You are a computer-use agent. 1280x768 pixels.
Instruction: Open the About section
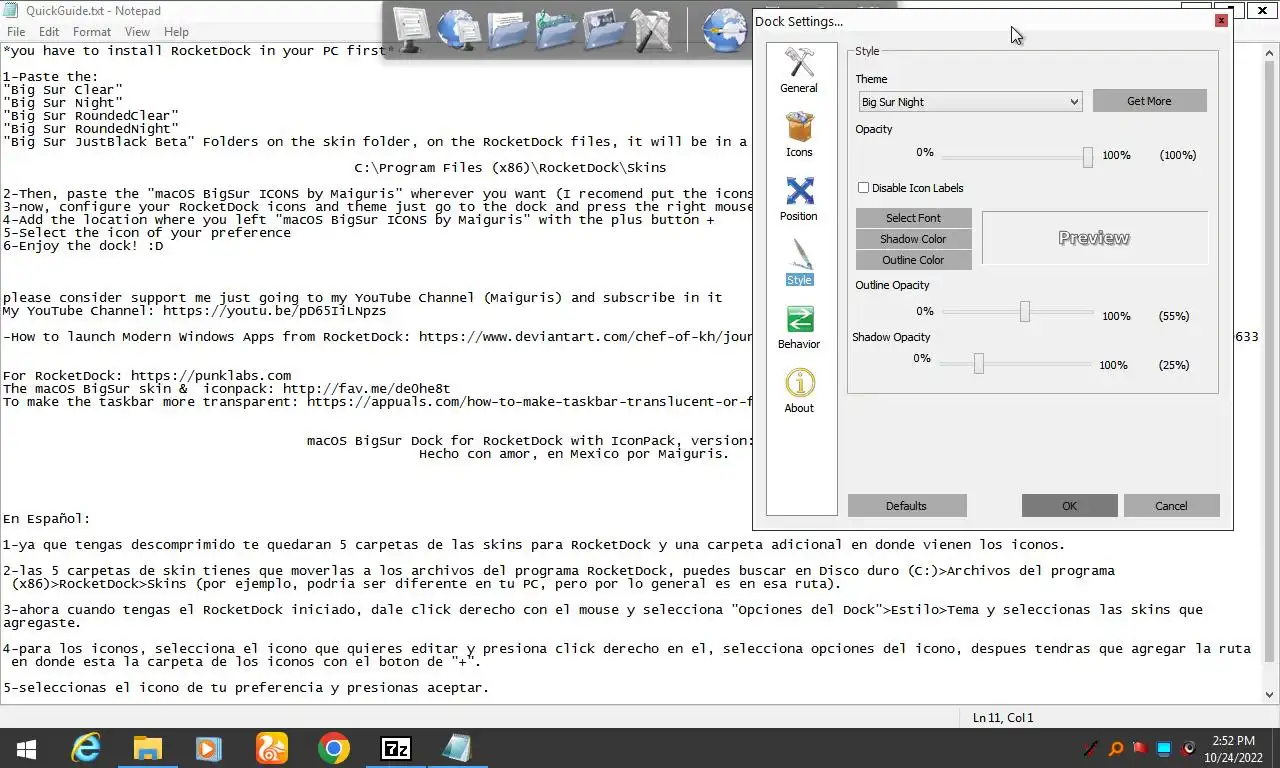(x=799, y=391)
